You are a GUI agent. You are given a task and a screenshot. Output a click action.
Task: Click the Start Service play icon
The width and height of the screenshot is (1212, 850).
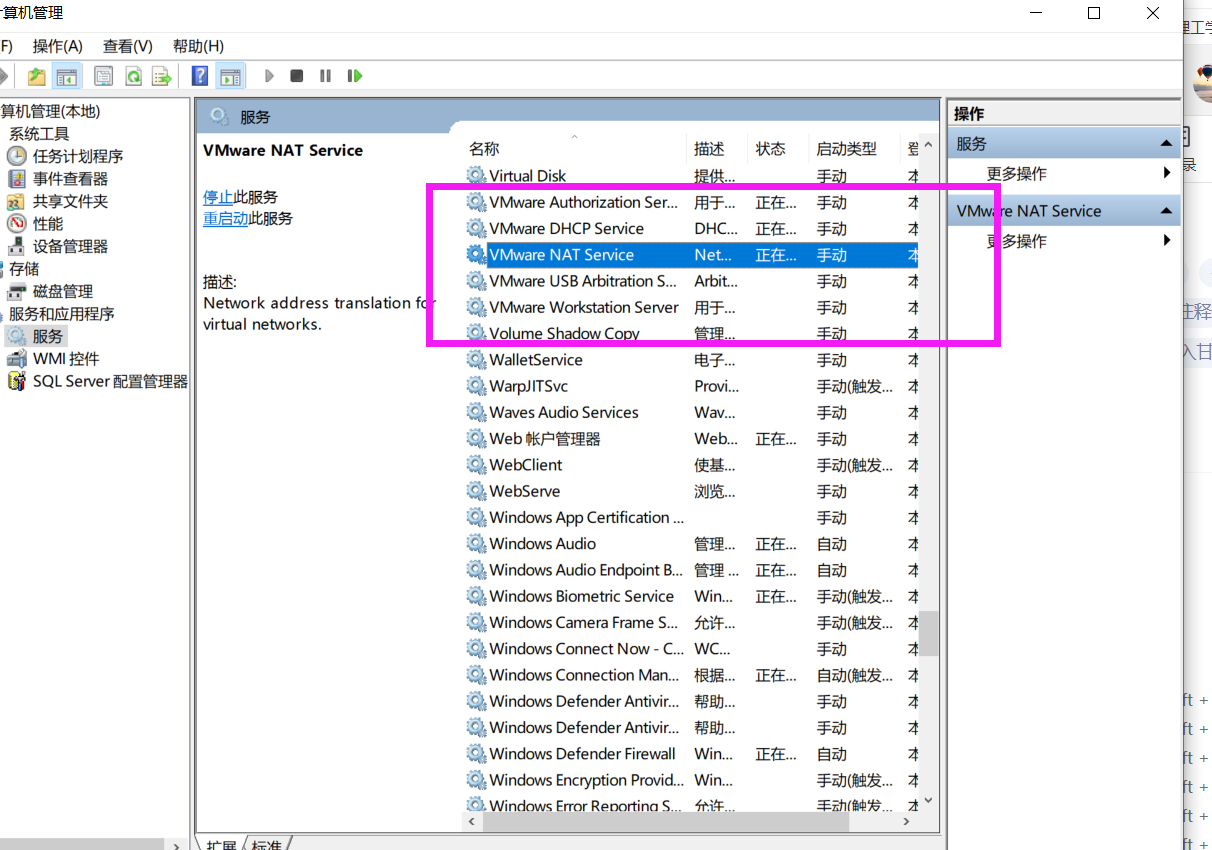(x=269, y=76)
